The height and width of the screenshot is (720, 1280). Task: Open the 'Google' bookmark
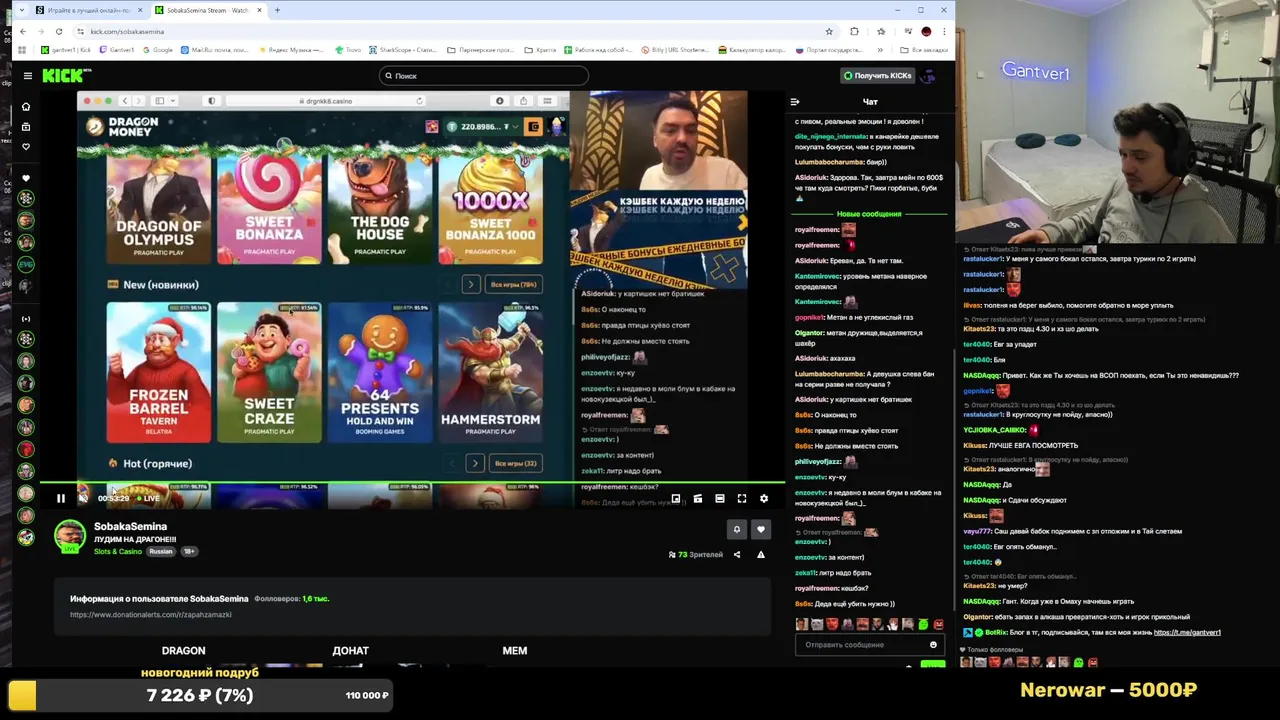point(158,50)
